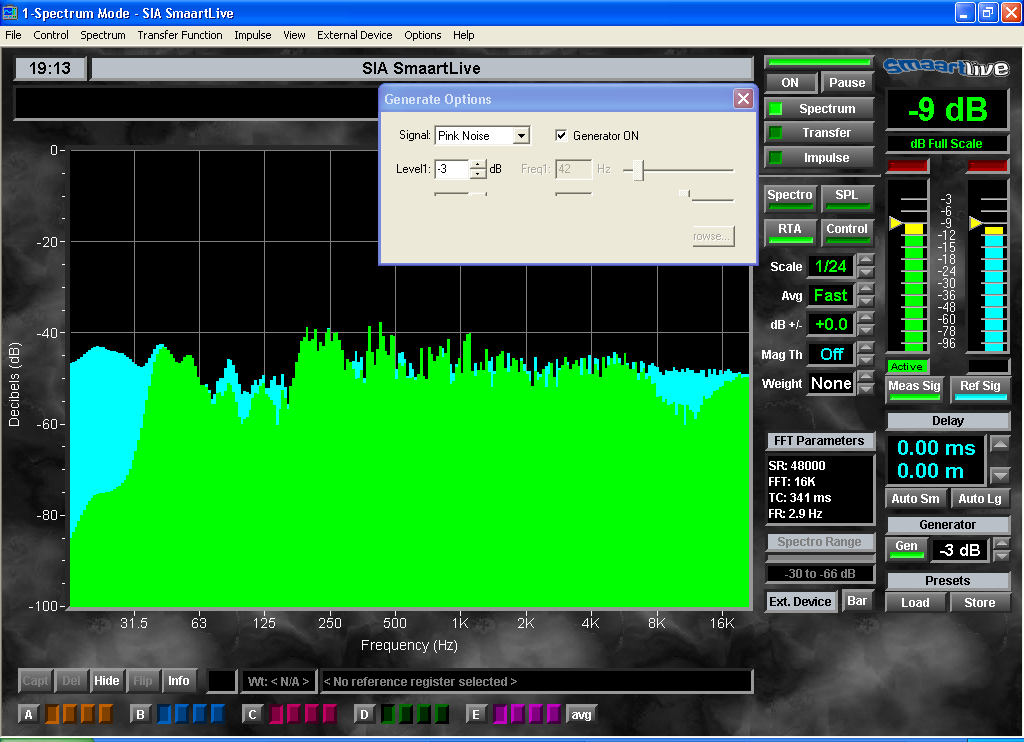
Task: Toggle the analyzer ON button
Action: pos(790,83)
